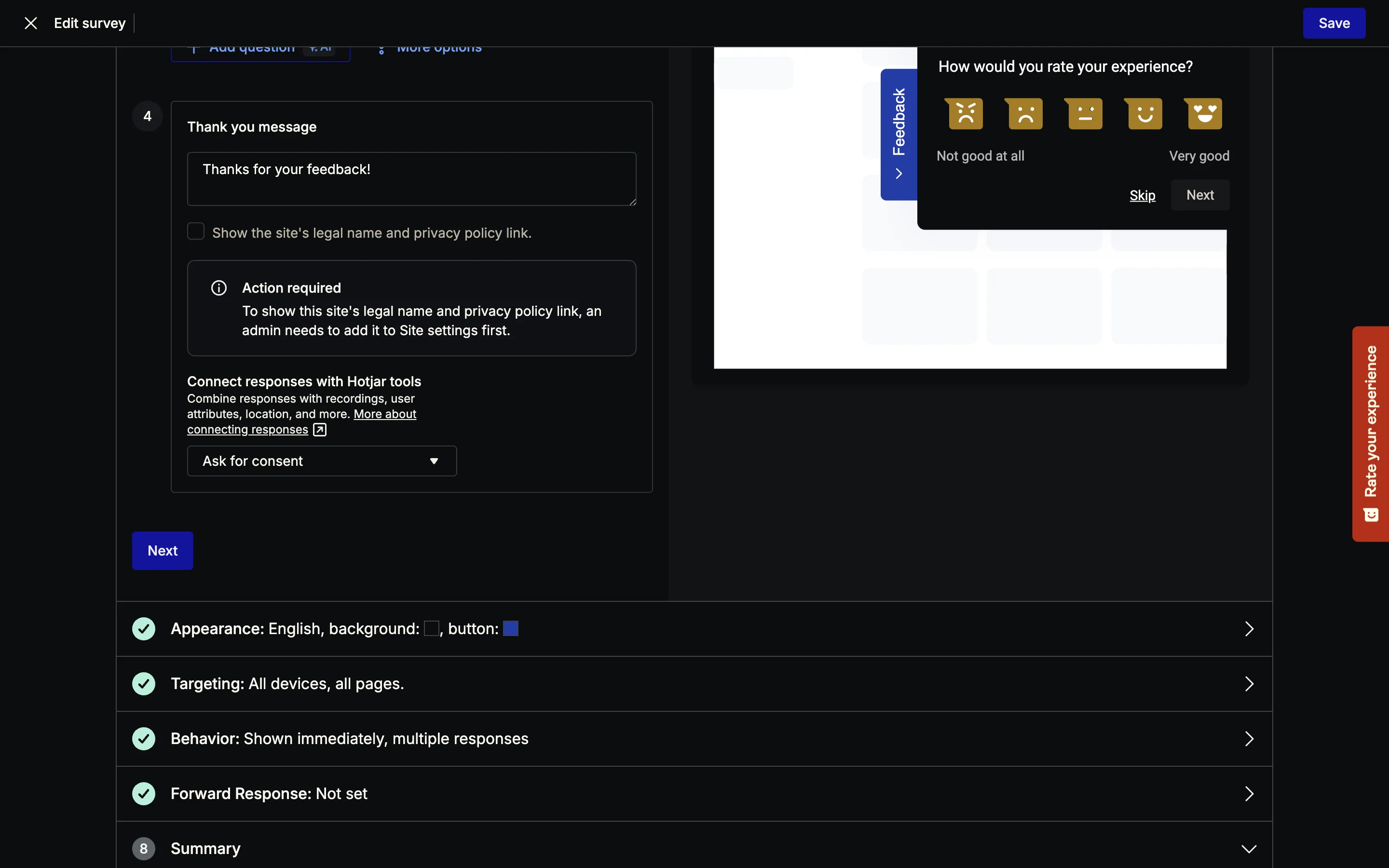The image size is (1389, 868).
Task: Click into the Thanks for your feedback text box
Action: (x=411, y=178)
